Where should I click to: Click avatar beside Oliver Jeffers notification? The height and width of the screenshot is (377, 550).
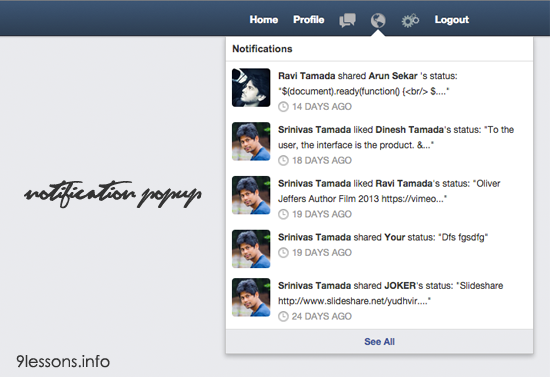tap(251, 195)
